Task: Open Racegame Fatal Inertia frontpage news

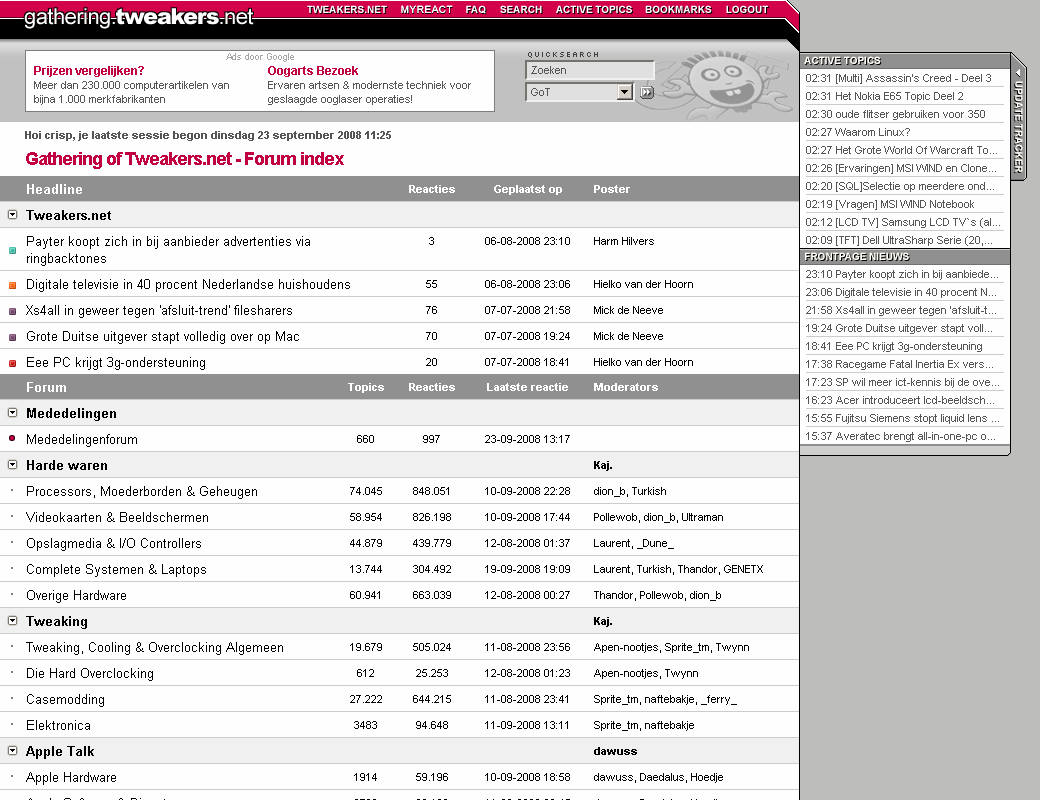Action: 899,364
